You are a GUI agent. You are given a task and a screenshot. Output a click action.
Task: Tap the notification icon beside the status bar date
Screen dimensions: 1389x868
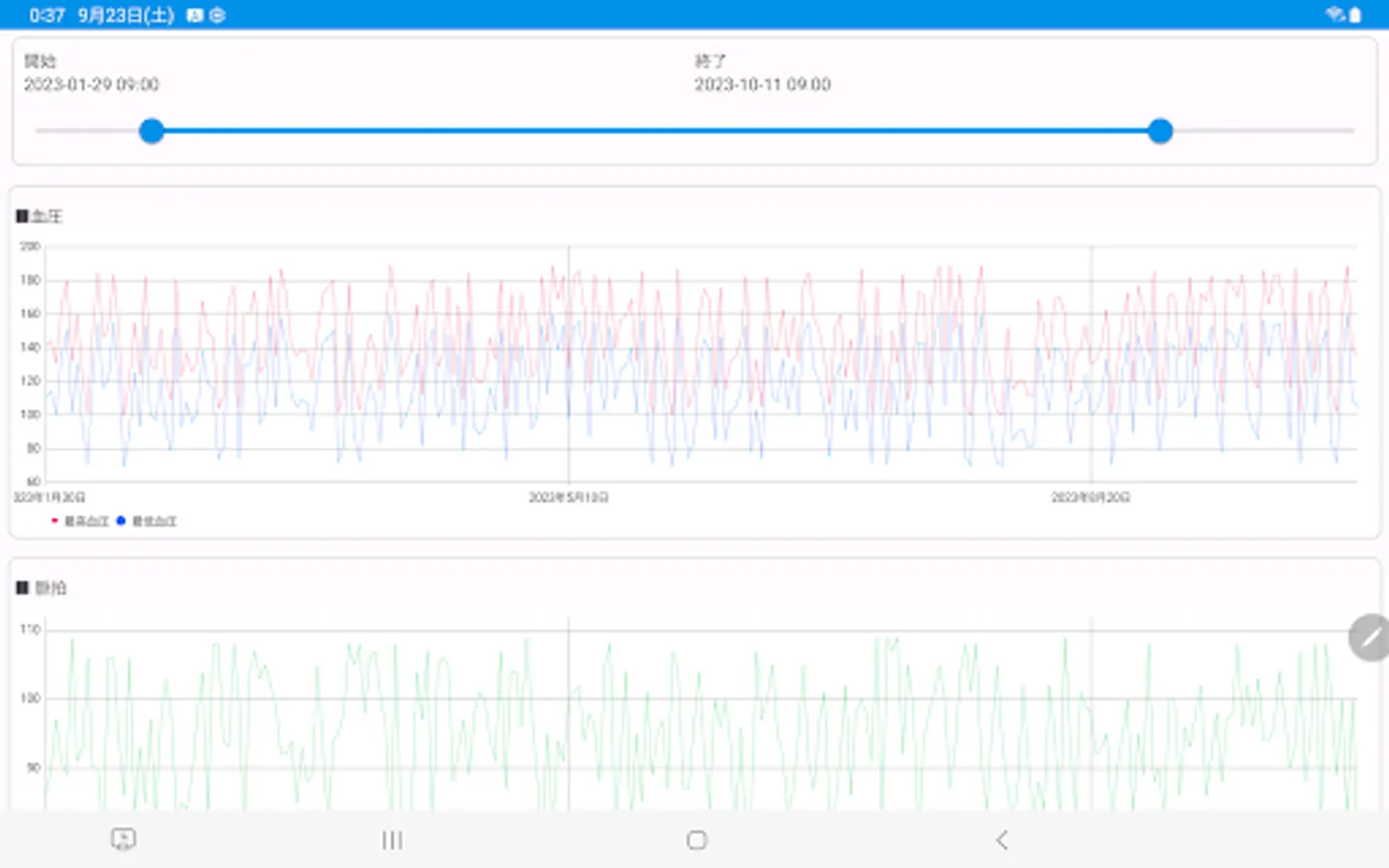pyautogui.click(x=195, y=14)
